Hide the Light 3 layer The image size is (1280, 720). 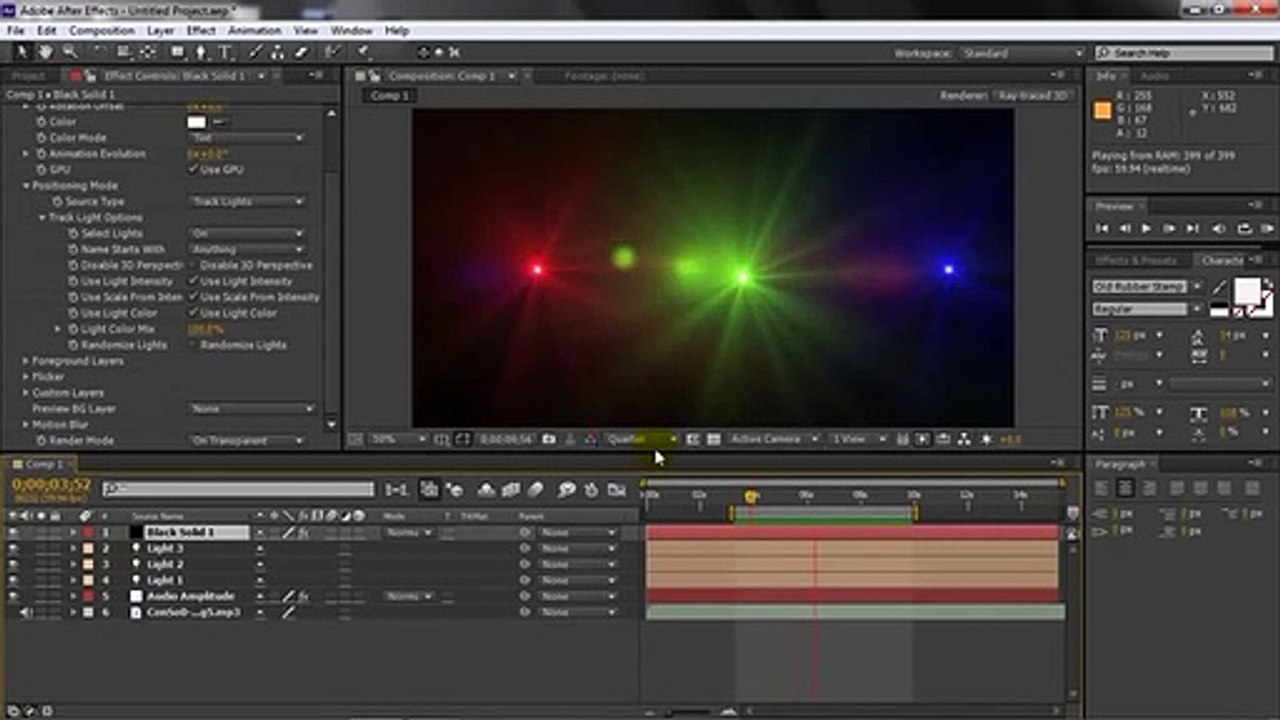13,548
